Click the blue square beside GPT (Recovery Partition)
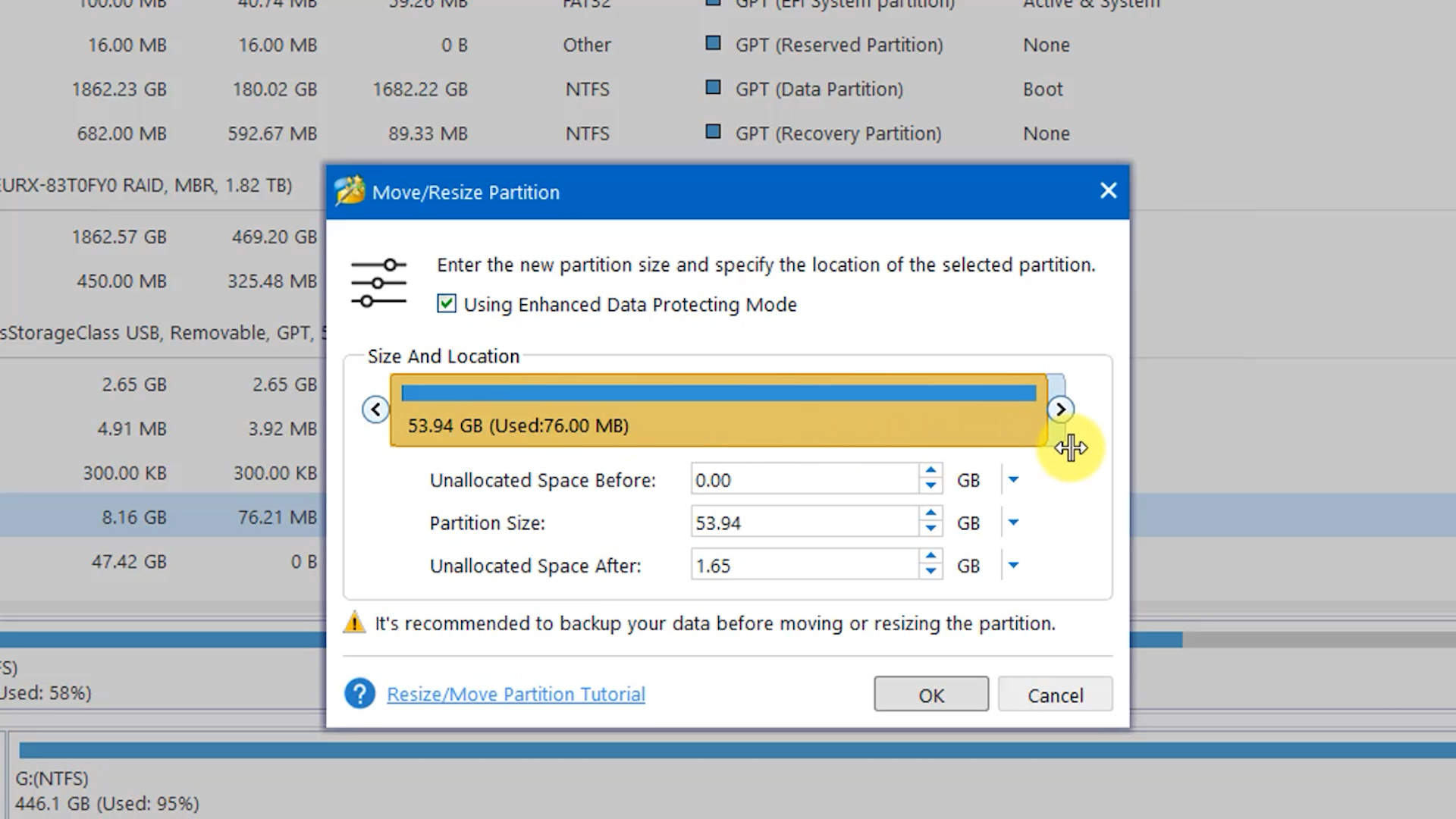 (713, 131)
